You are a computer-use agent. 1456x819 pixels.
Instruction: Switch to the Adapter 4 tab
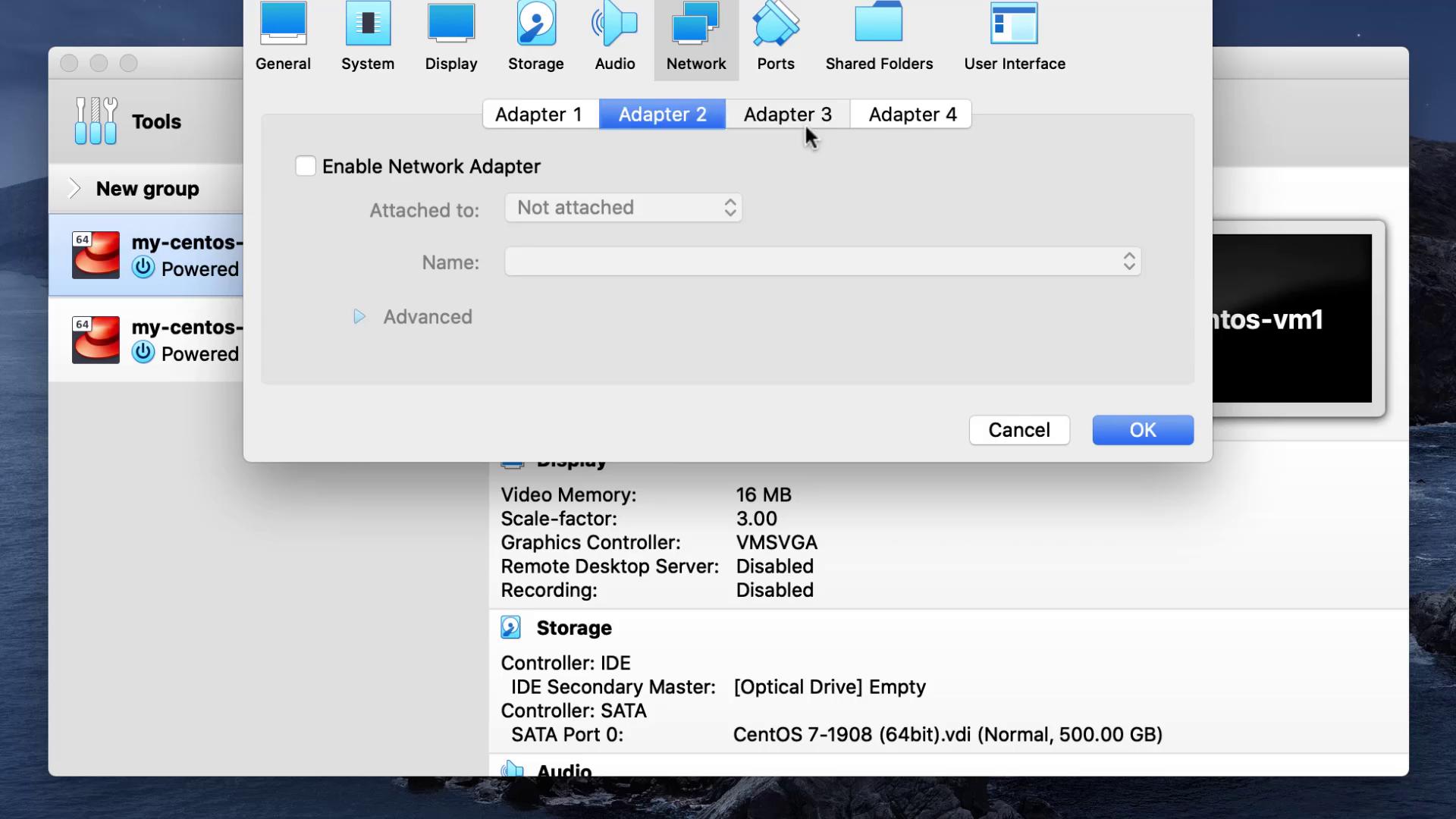coord(912,115)
